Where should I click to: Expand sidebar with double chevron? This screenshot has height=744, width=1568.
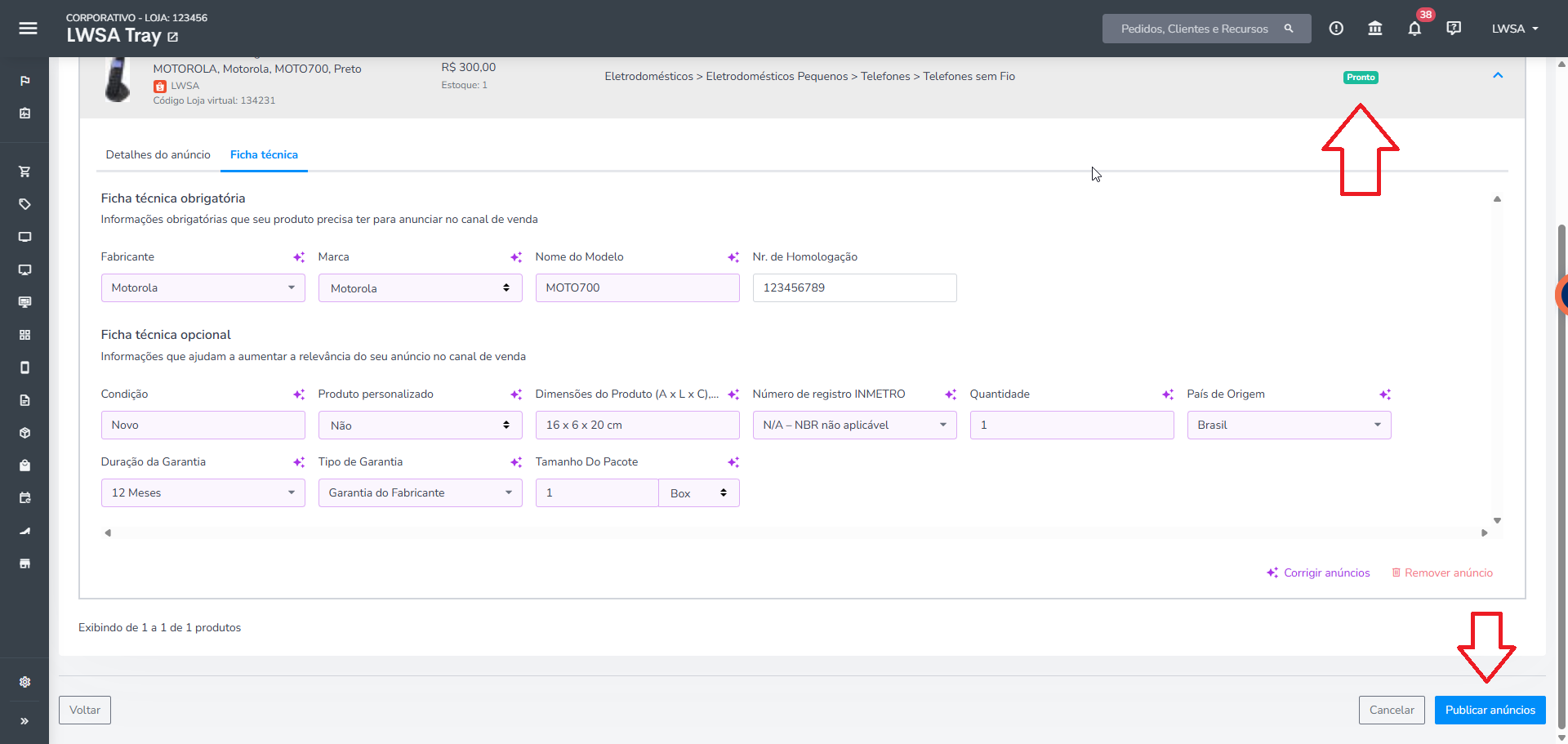coord(25,721)
